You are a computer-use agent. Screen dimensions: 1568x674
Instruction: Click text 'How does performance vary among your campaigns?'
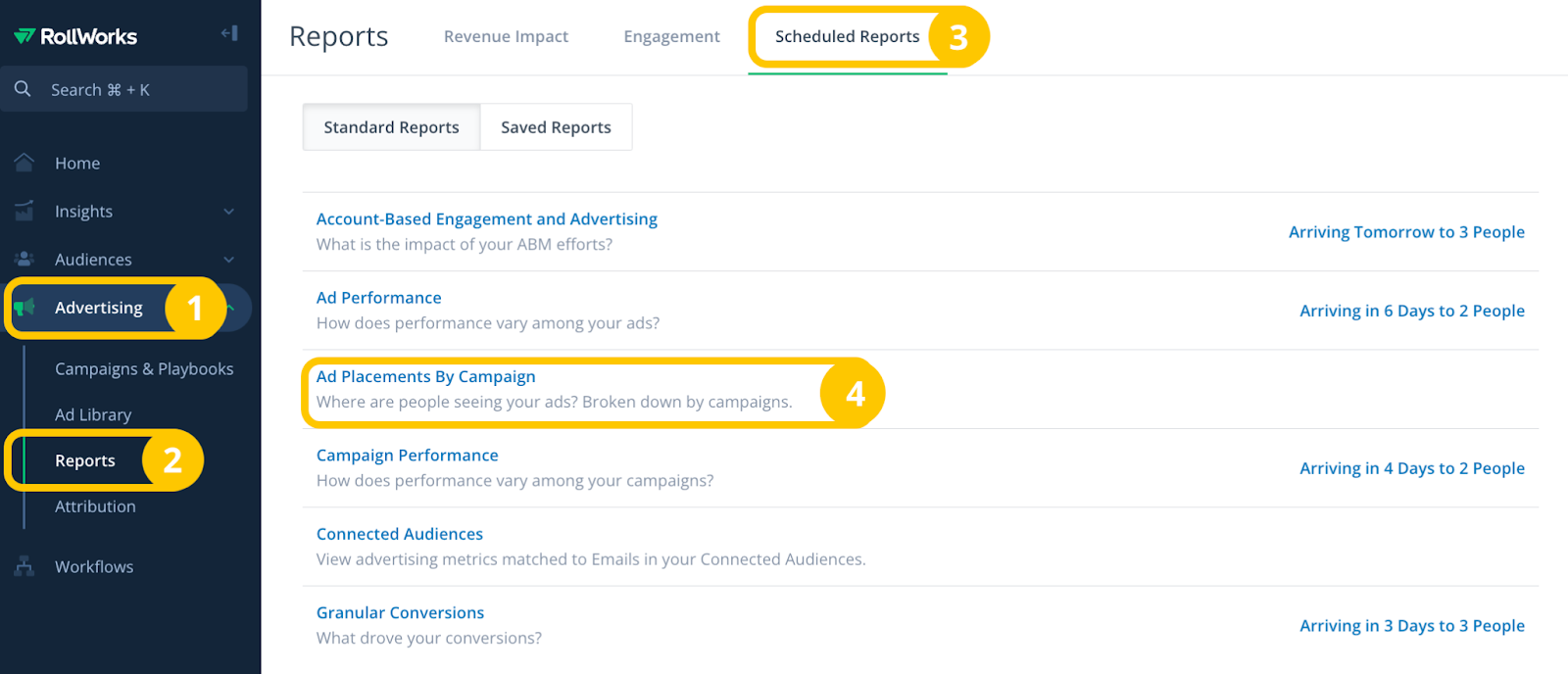click(514, 481)
